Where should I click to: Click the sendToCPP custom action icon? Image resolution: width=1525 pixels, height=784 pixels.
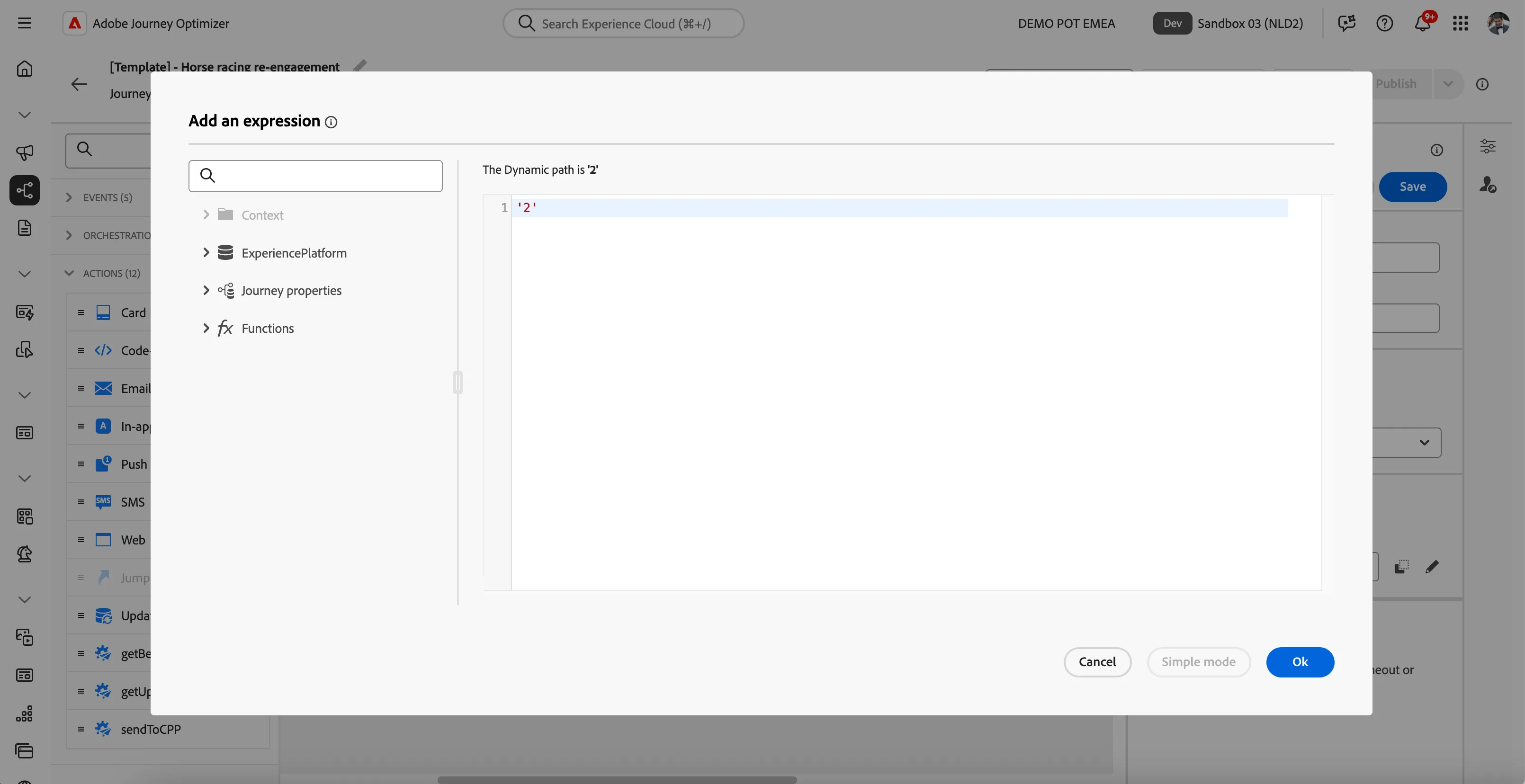[x=103, y=729]
